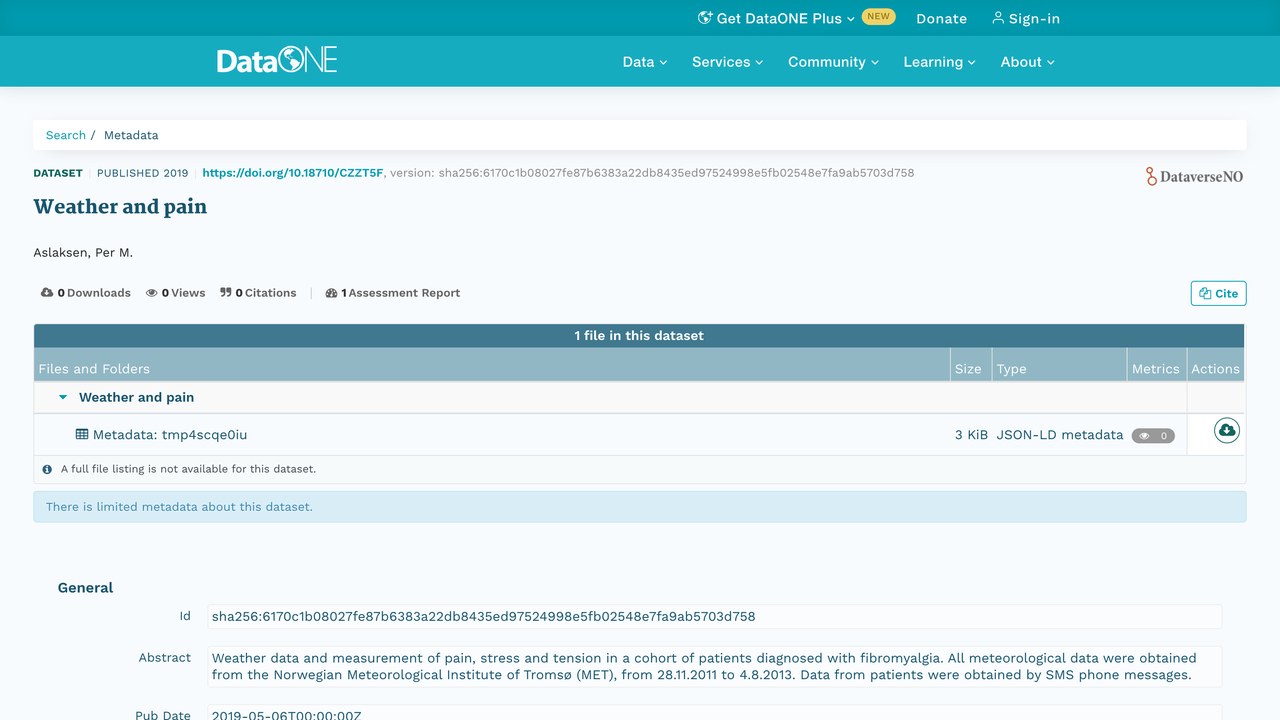Go to Search breadcrumb

point(66,135)
